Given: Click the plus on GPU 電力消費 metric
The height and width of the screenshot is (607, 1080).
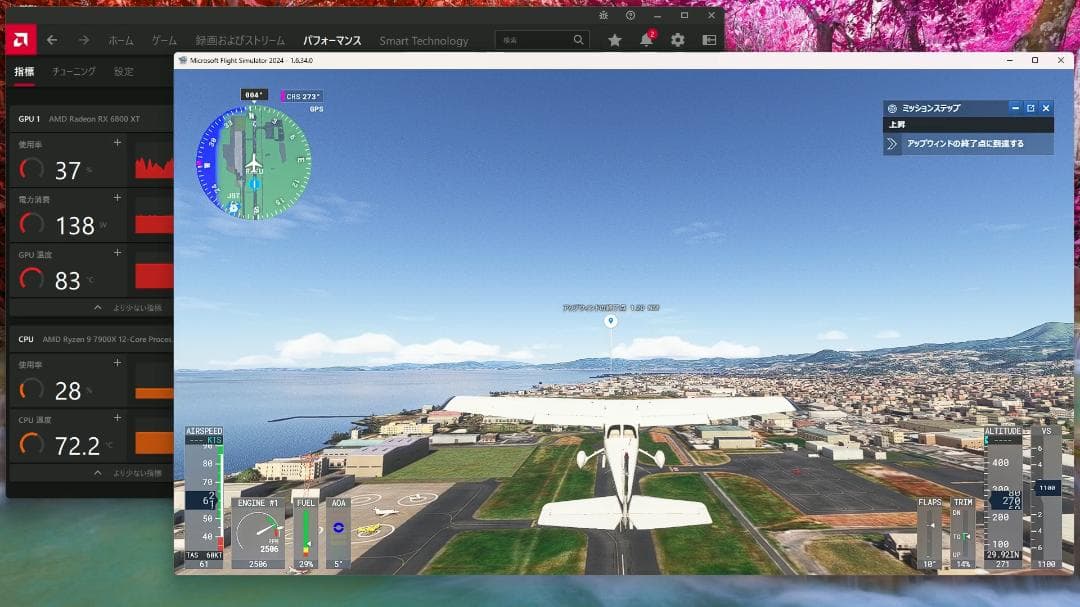Looking at the screenshot, I should [x=117, y=198].
